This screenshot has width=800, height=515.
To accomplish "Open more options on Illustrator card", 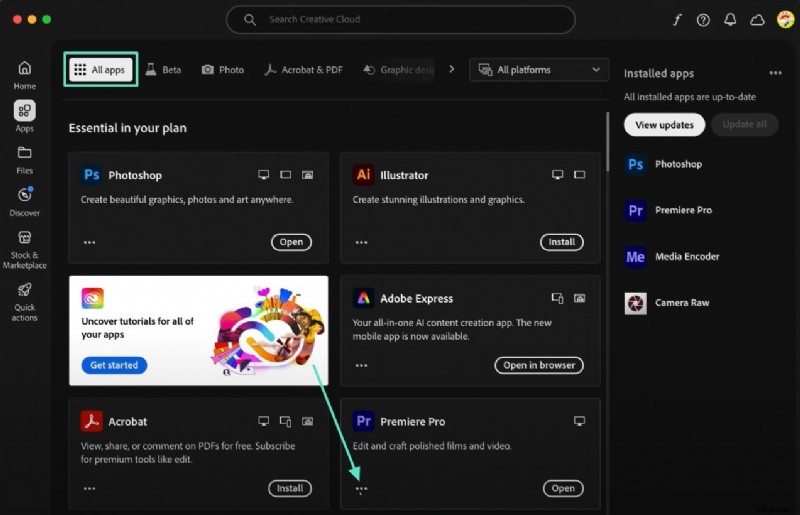I will [361, 242].
